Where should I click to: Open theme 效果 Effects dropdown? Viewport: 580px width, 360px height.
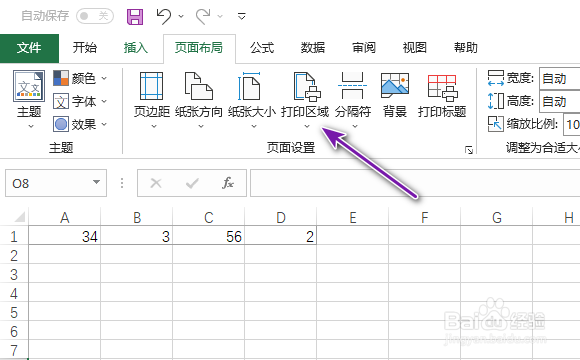pos(80,124)
